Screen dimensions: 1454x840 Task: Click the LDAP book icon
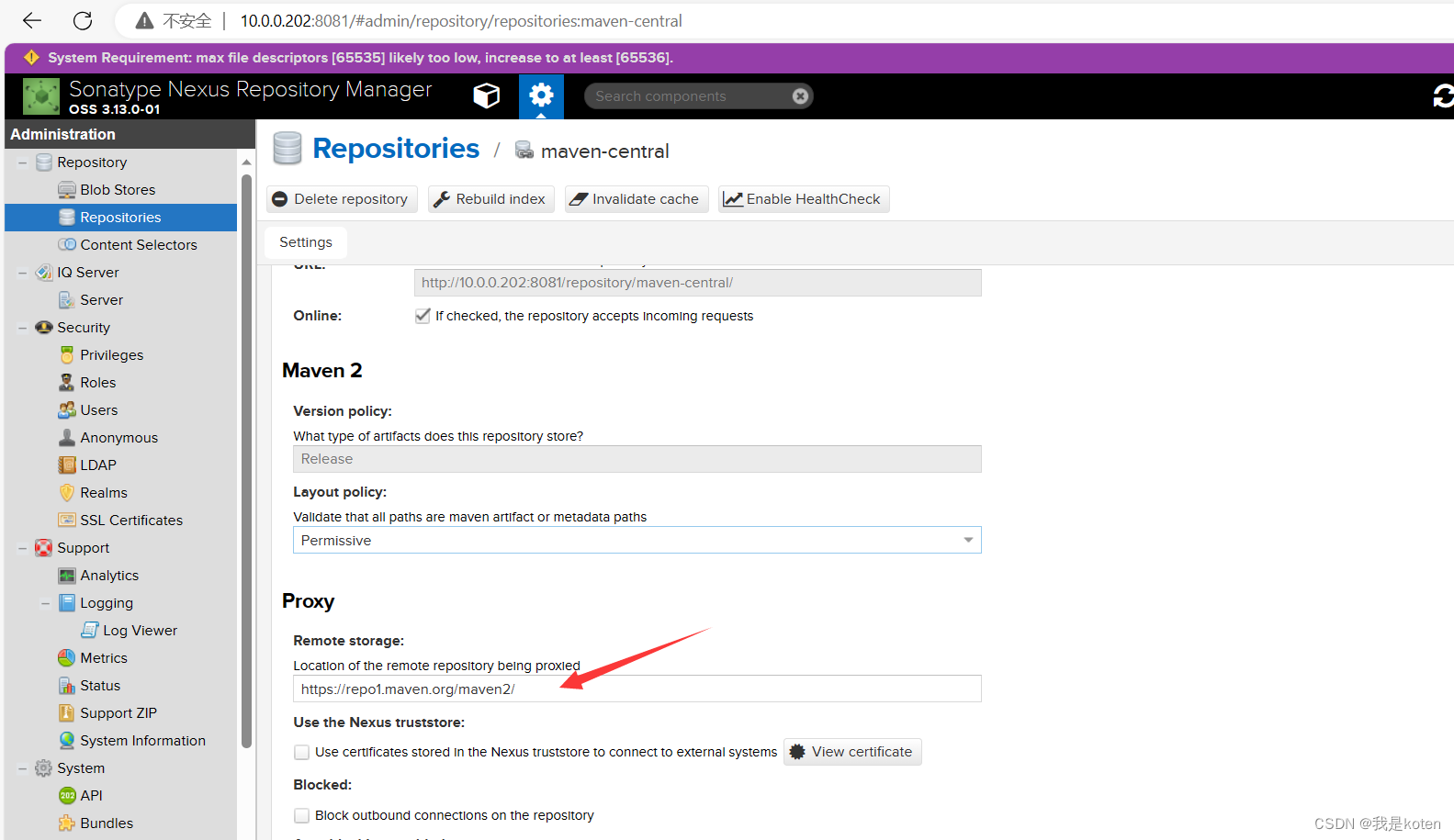coord(67,465)
